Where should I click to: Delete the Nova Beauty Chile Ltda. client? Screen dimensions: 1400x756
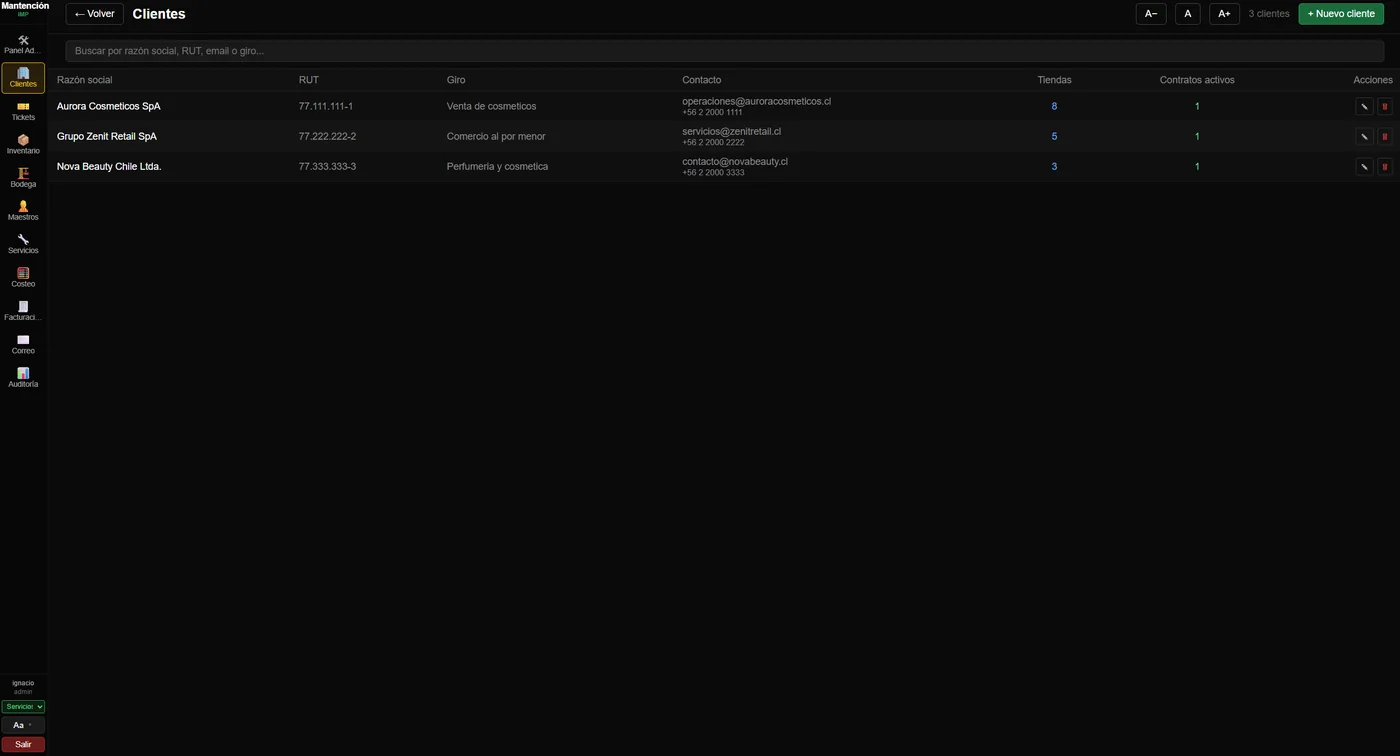[1385, 166]
